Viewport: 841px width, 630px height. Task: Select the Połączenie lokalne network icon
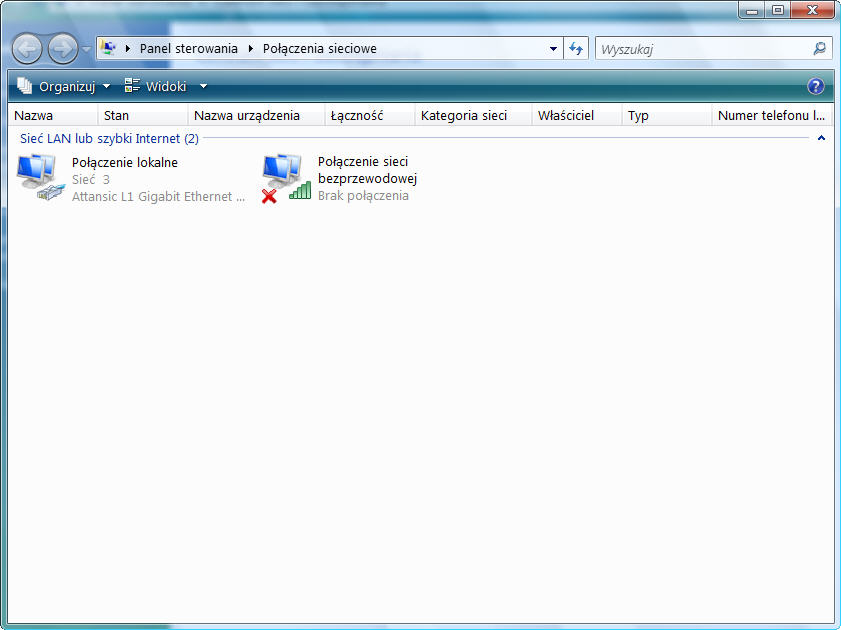40,178
